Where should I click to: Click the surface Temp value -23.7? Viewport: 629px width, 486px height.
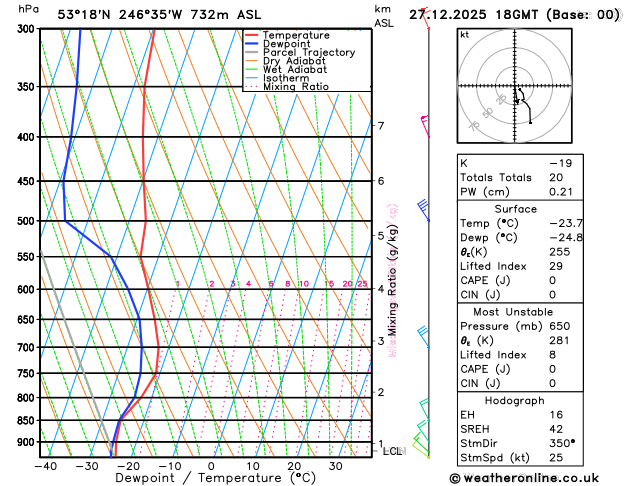point(566,223)
